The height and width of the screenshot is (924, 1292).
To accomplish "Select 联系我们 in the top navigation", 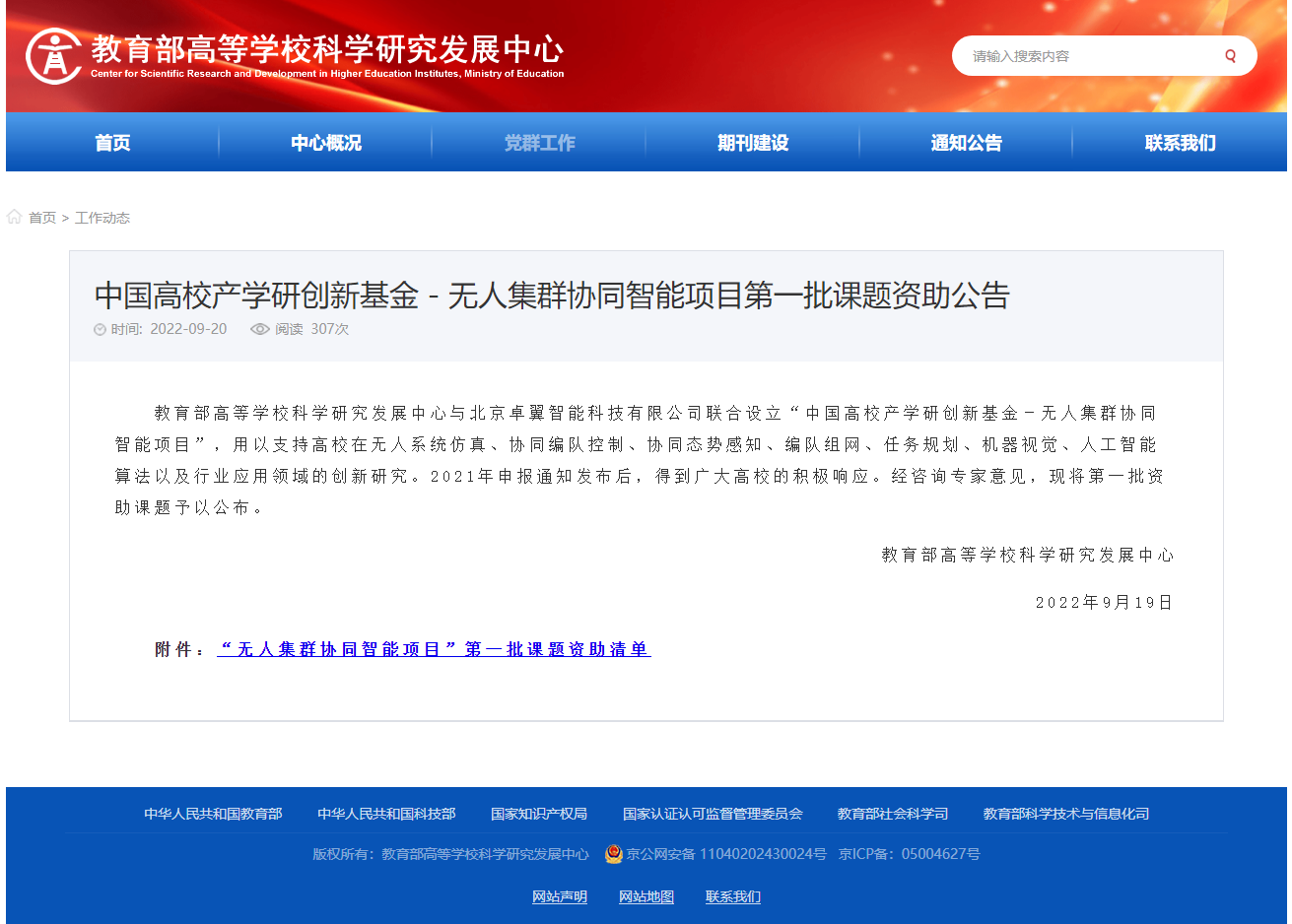I will coord(1180,143).
